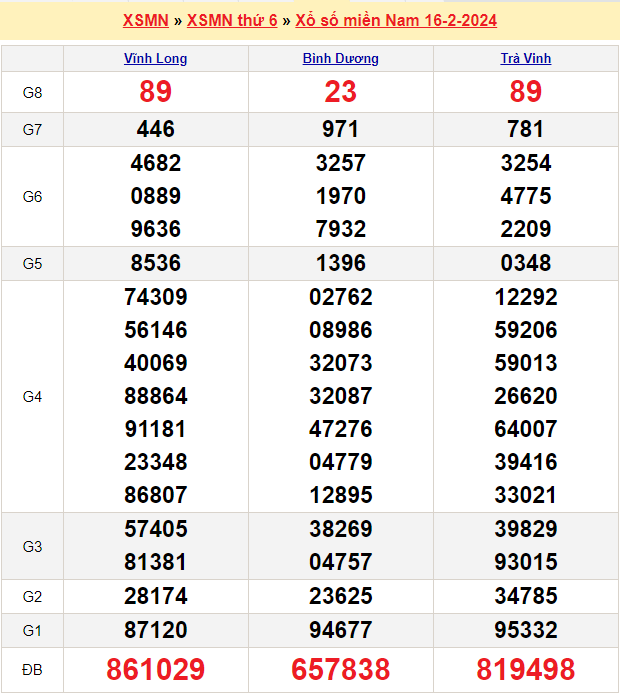
Task: Click the G8 row label
Action: (32, 93)
